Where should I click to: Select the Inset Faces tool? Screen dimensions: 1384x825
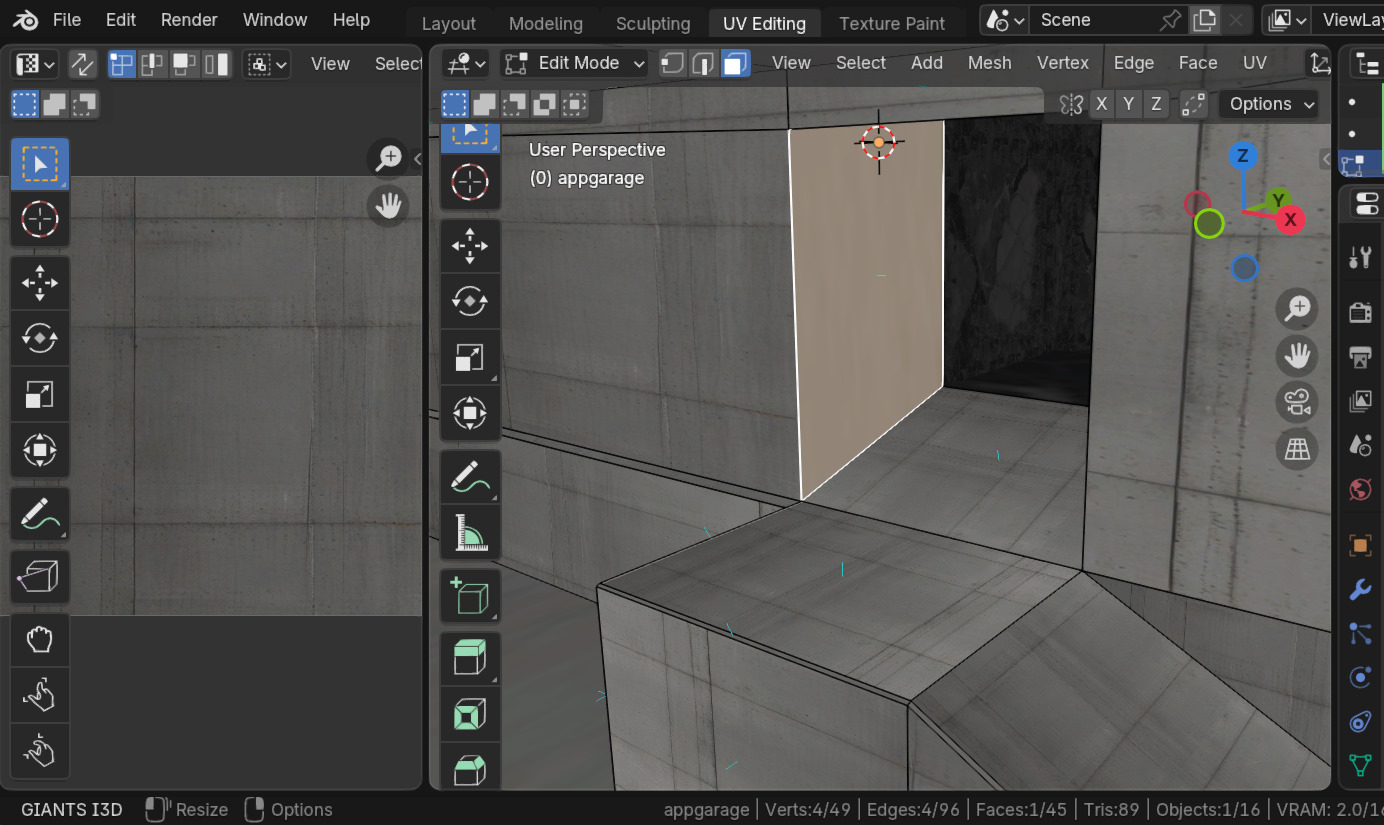[470, 714]
